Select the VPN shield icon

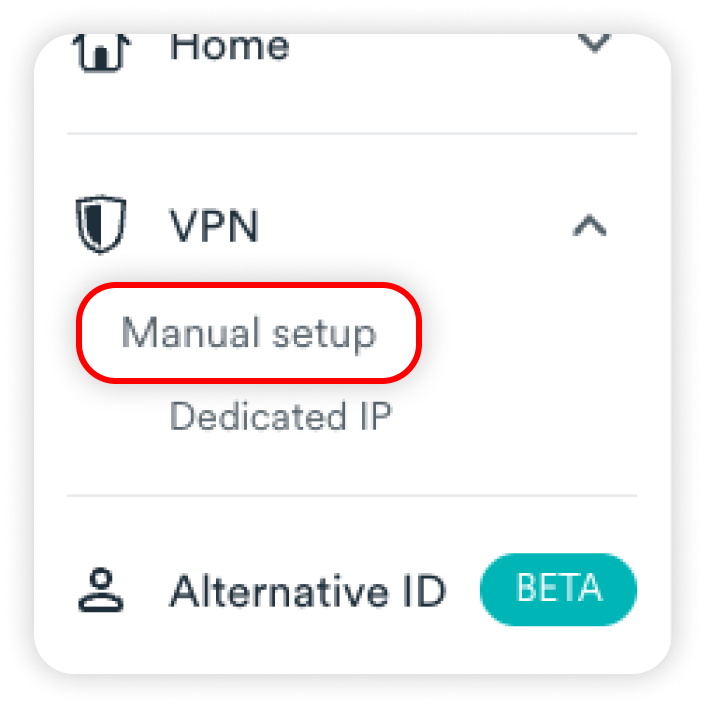pos(101,224)
